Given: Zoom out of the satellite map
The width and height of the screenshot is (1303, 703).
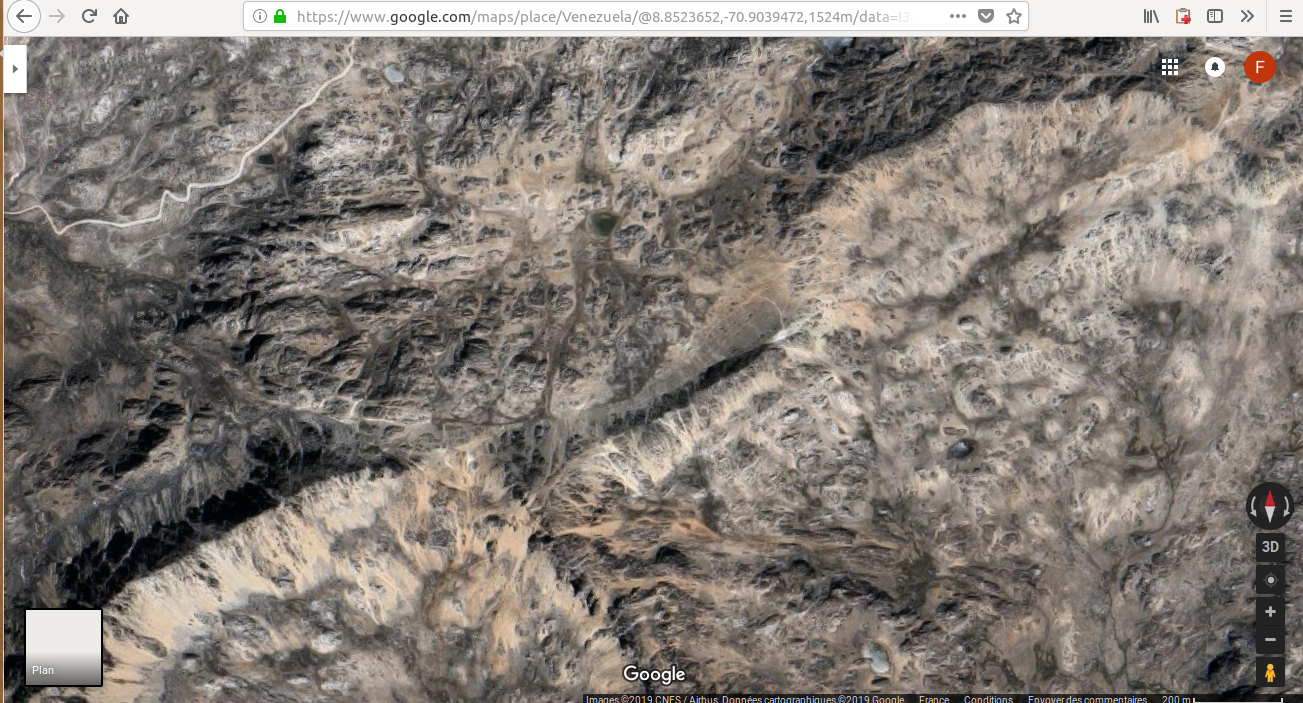Looking at the screenshot, I should [1270, 640].
